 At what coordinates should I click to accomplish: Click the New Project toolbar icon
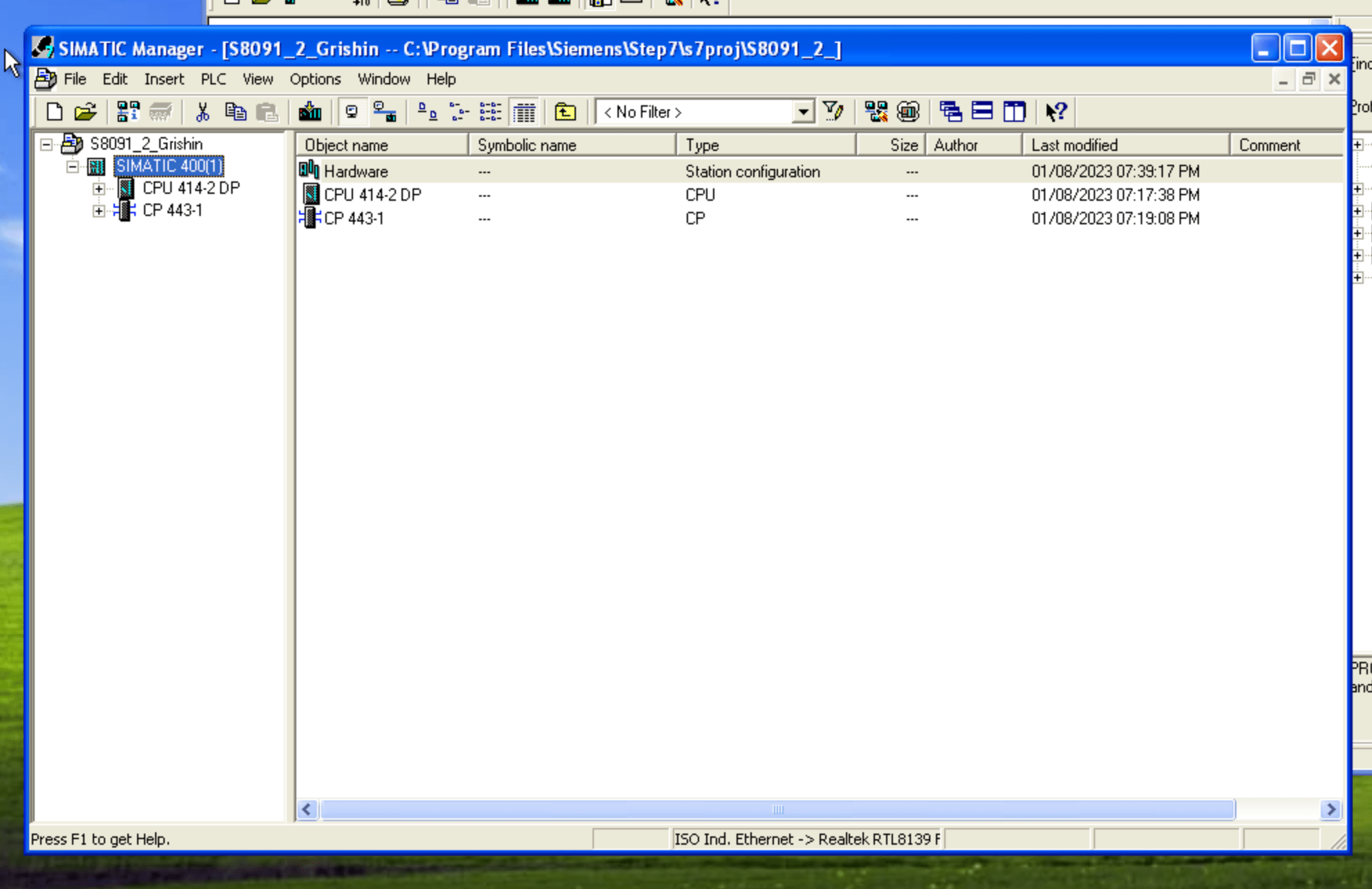coord(54,111)
